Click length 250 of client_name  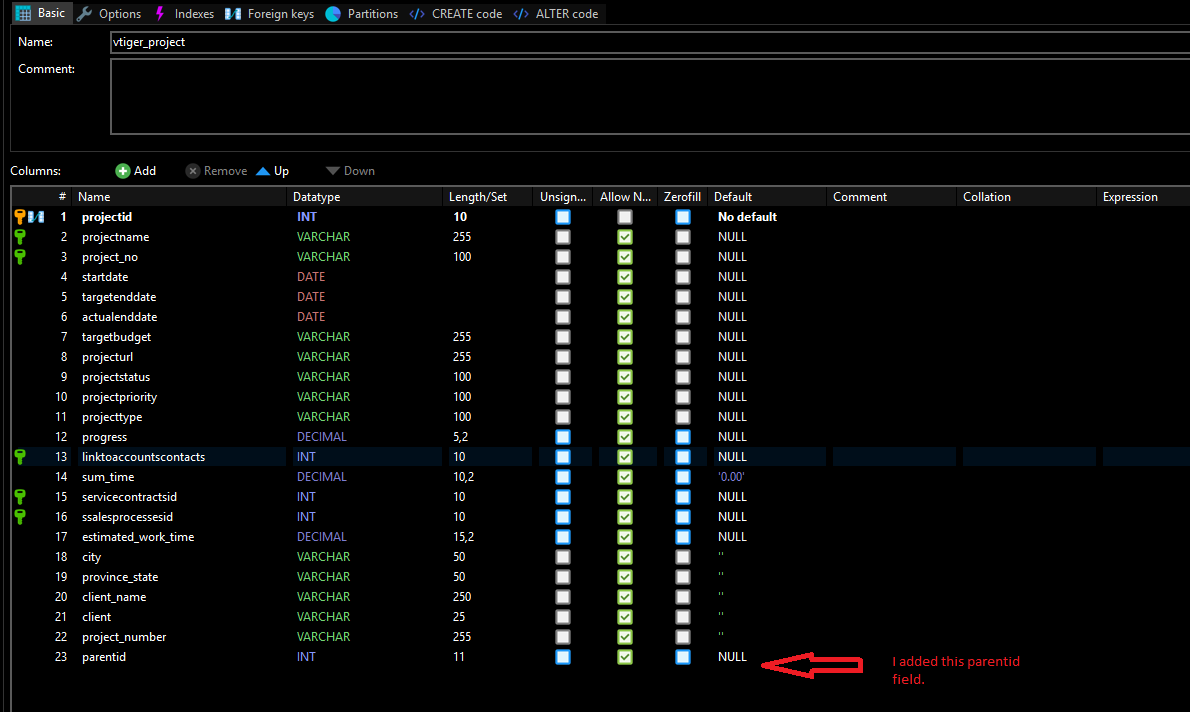click(x=461, y=597)
